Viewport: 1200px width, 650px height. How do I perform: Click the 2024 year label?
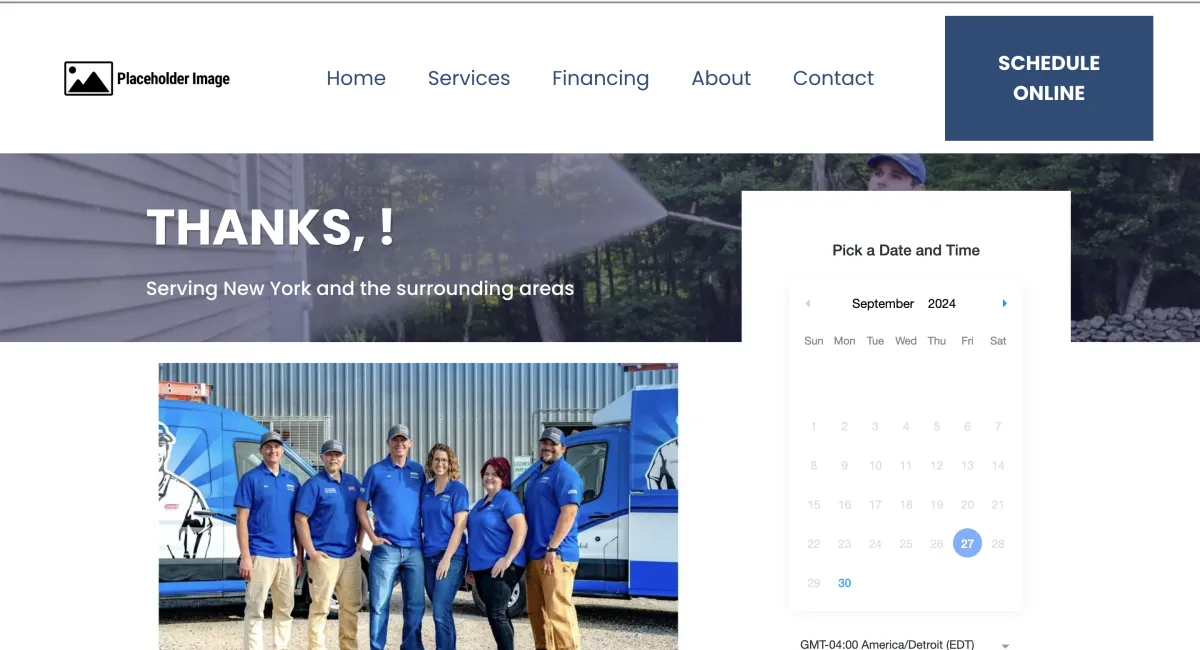click(942, 303)
